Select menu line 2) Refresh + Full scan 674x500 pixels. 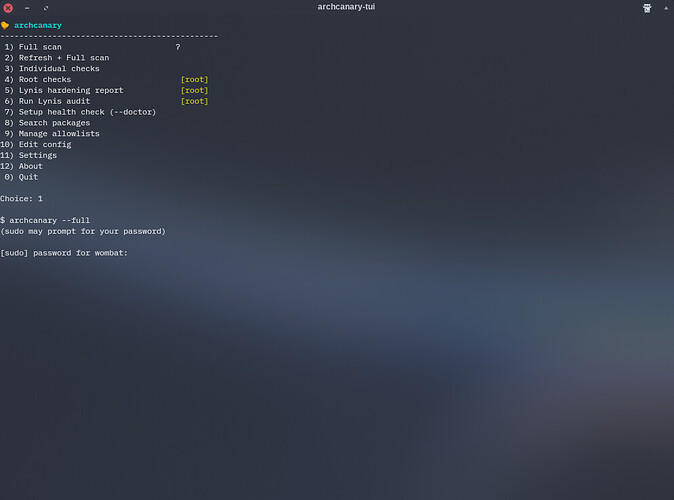[x=57, y=58]
